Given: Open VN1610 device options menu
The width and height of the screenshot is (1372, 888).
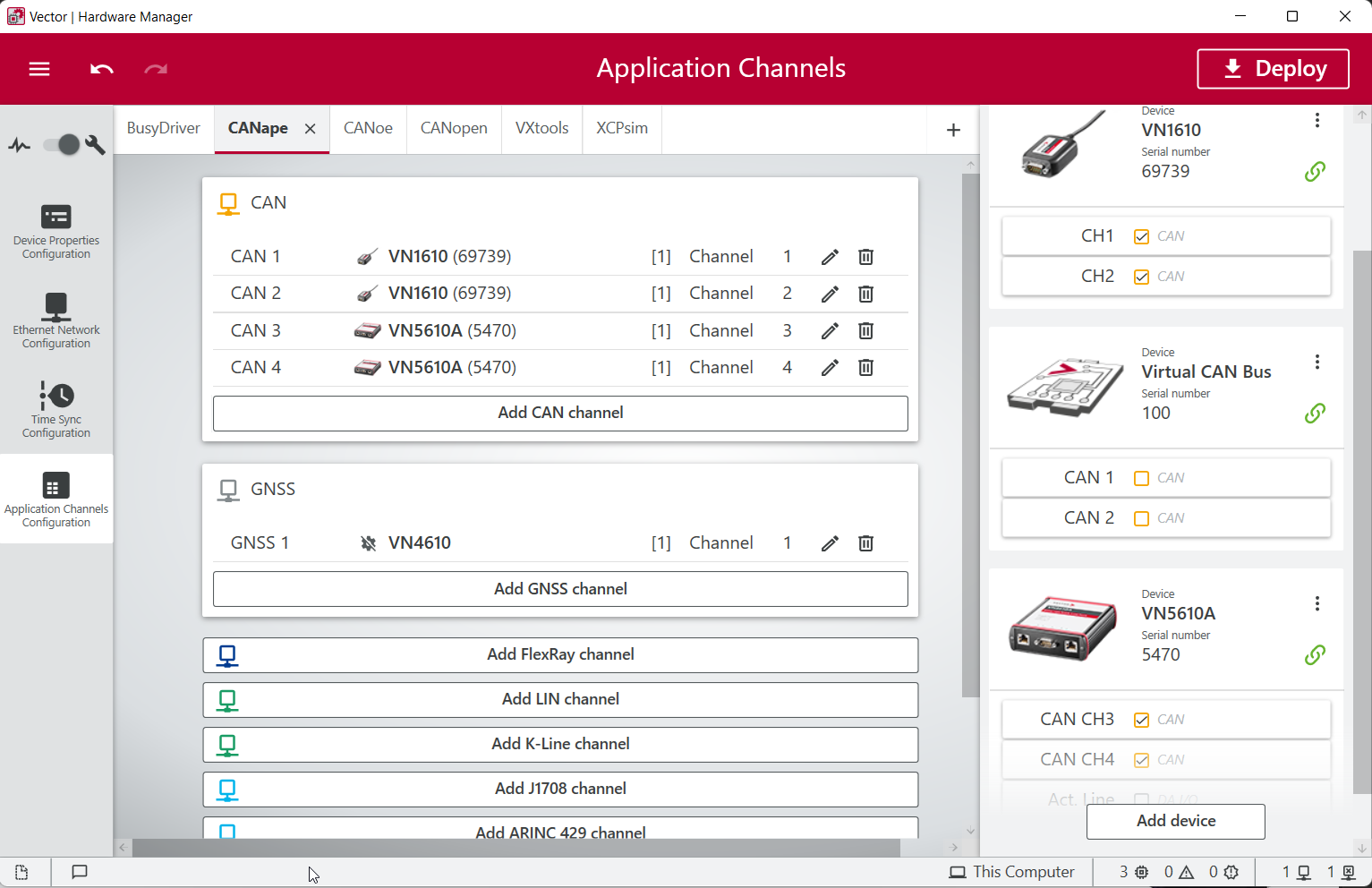Looking at the screenshot, I should 1317,120.
